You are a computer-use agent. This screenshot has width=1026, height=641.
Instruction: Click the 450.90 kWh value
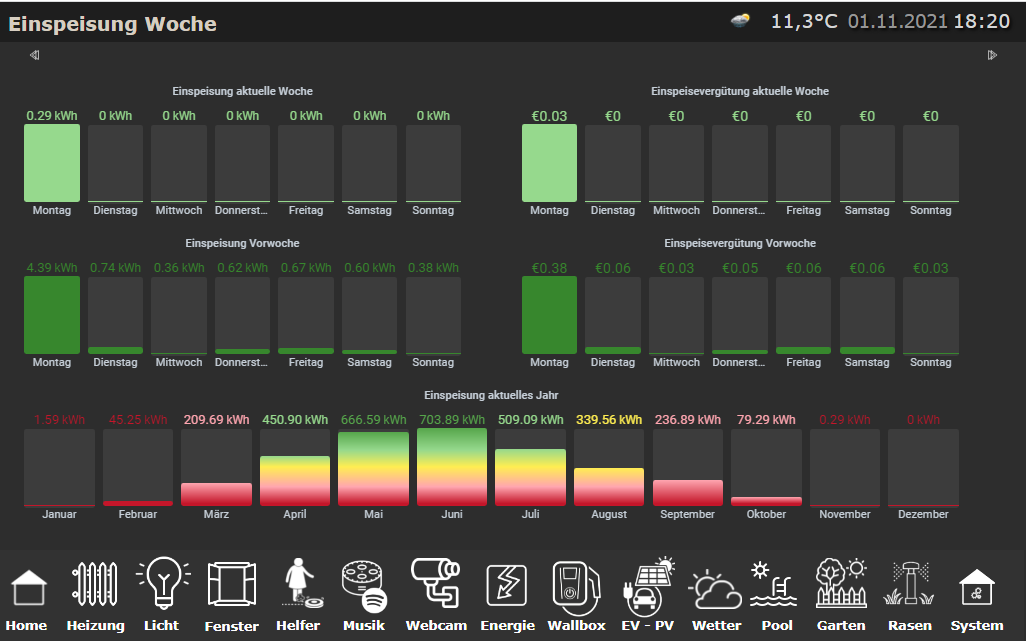click(x=295, y=420)
